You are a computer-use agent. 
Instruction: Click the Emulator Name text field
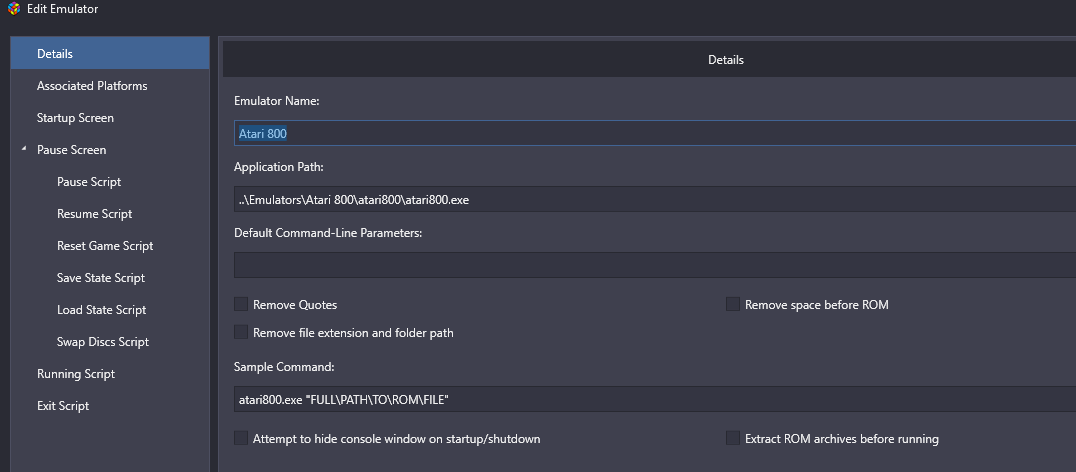655,134
